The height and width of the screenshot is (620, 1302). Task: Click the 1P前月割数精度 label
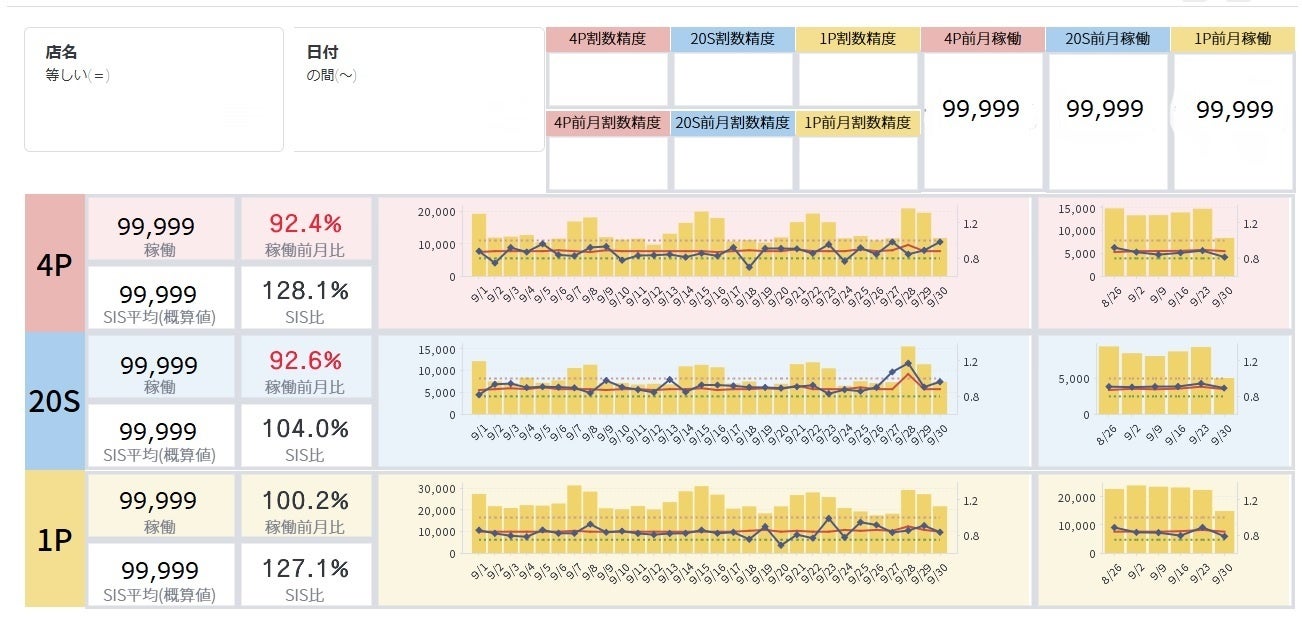(857, 123)
